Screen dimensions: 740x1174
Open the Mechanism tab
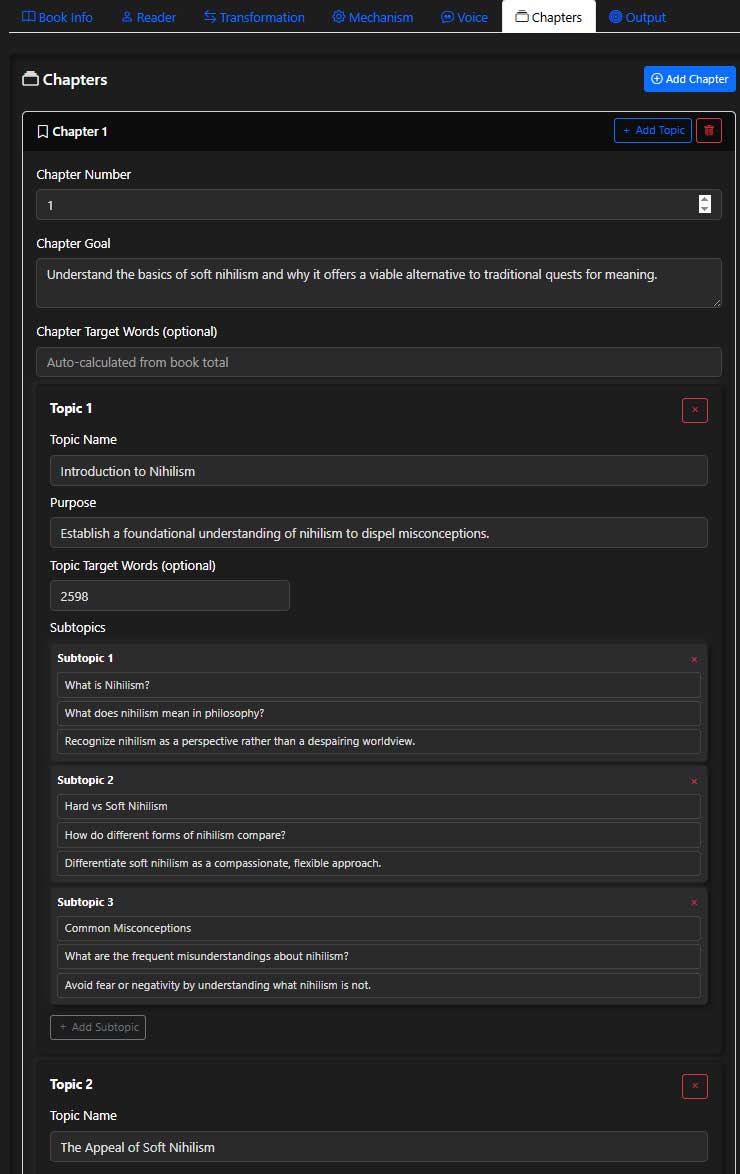coord(372,17)
